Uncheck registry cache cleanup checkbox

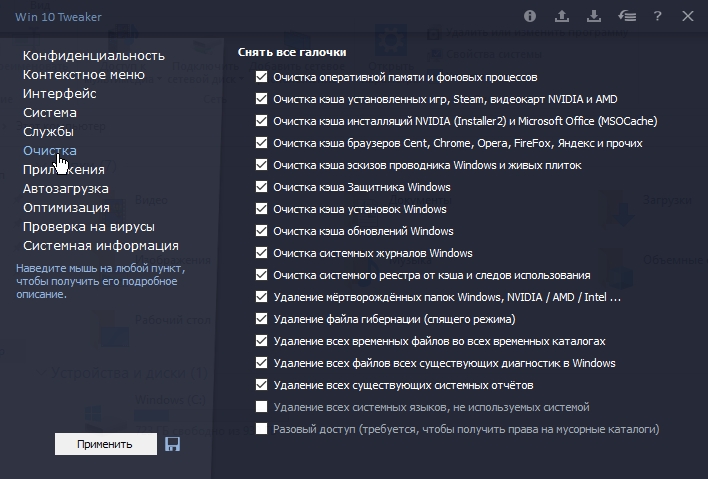(261, 274)
